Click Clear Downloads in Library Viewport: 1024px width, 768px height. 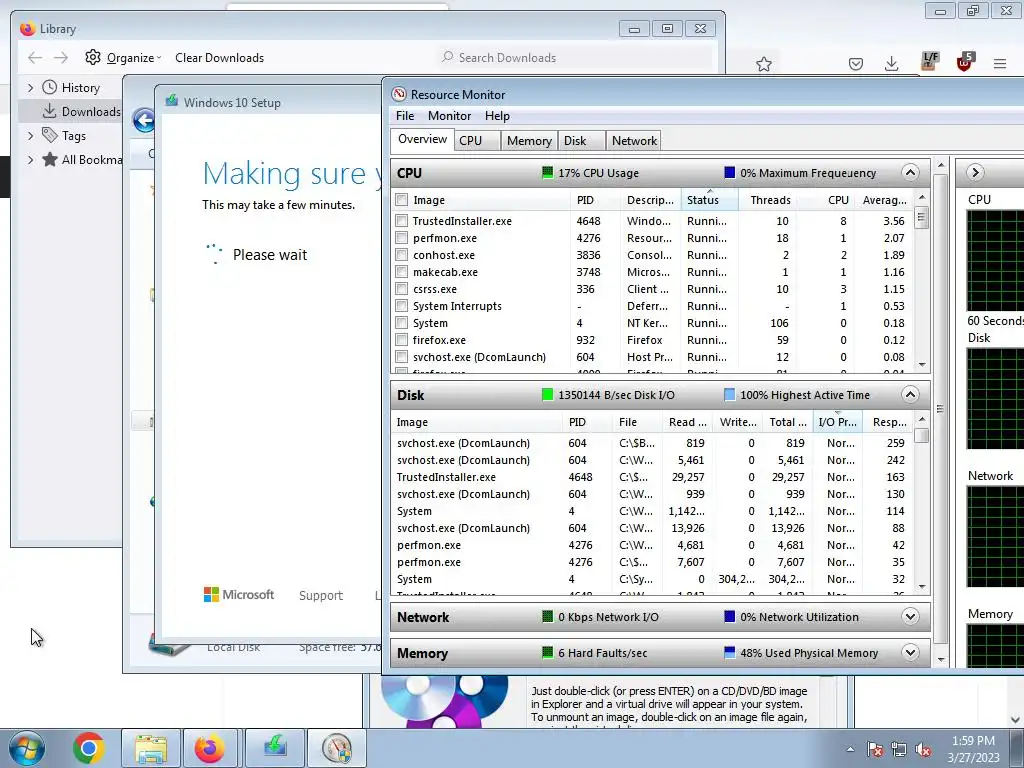(x=219, y=57)
